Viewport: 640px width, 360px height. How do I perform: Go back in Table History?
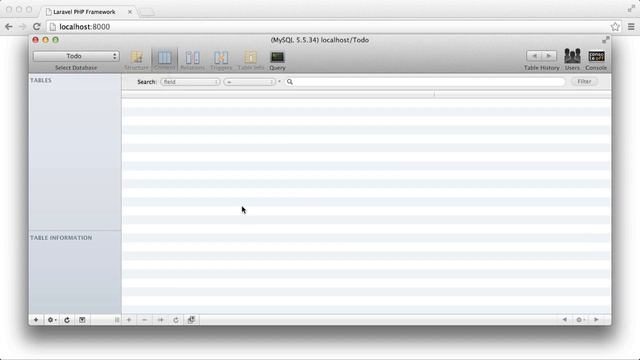(534, 56)
